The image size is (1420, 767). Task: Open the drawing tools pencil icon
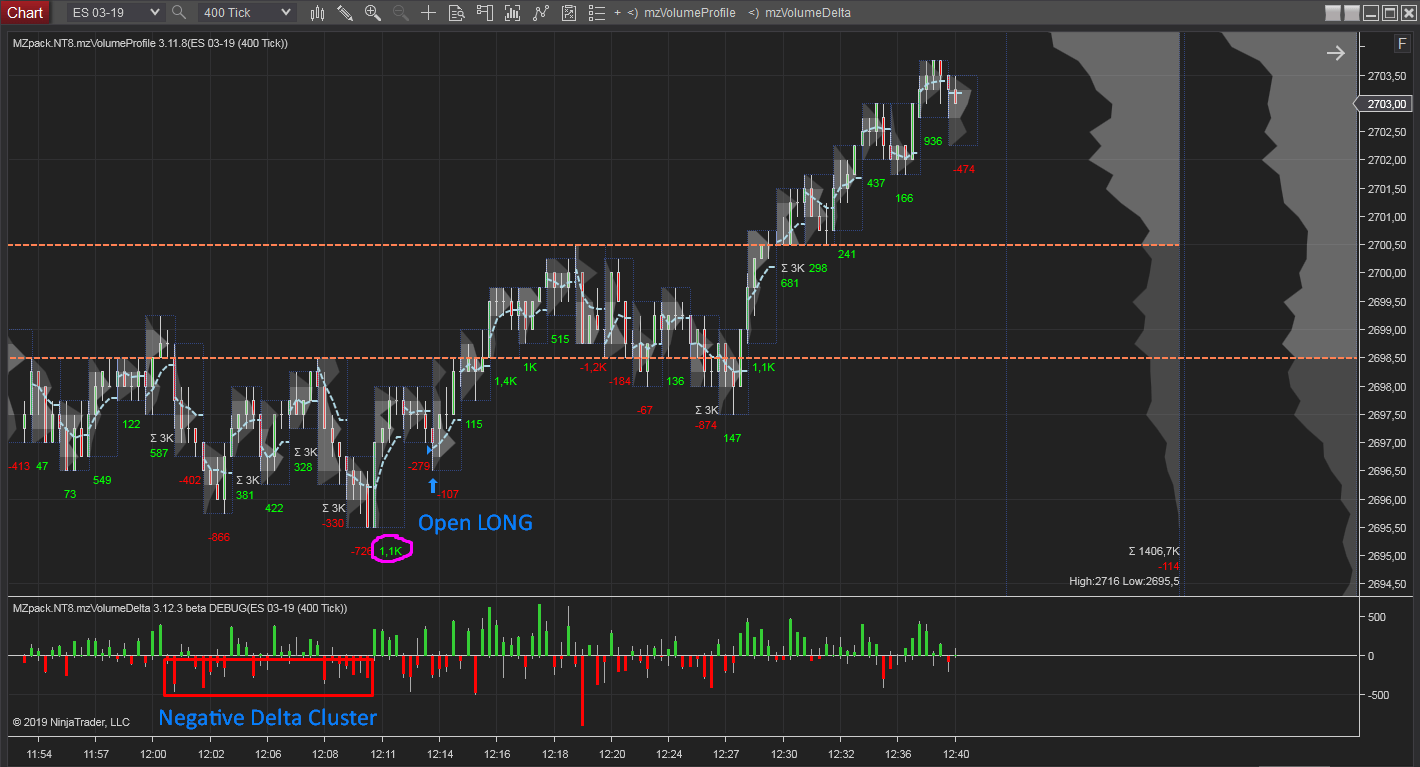point(345,13)
